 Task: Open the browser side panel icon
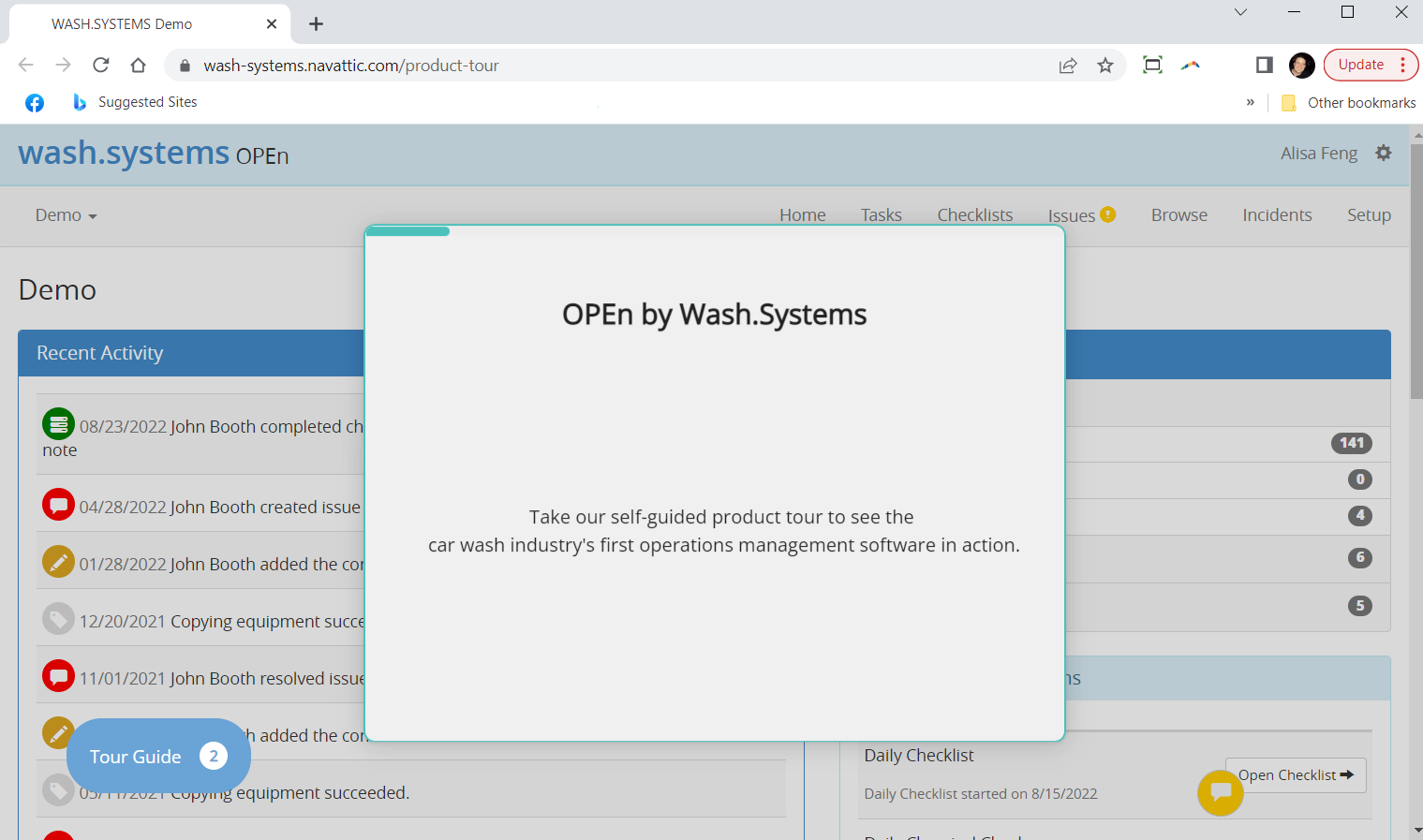tap(1264, 65)
